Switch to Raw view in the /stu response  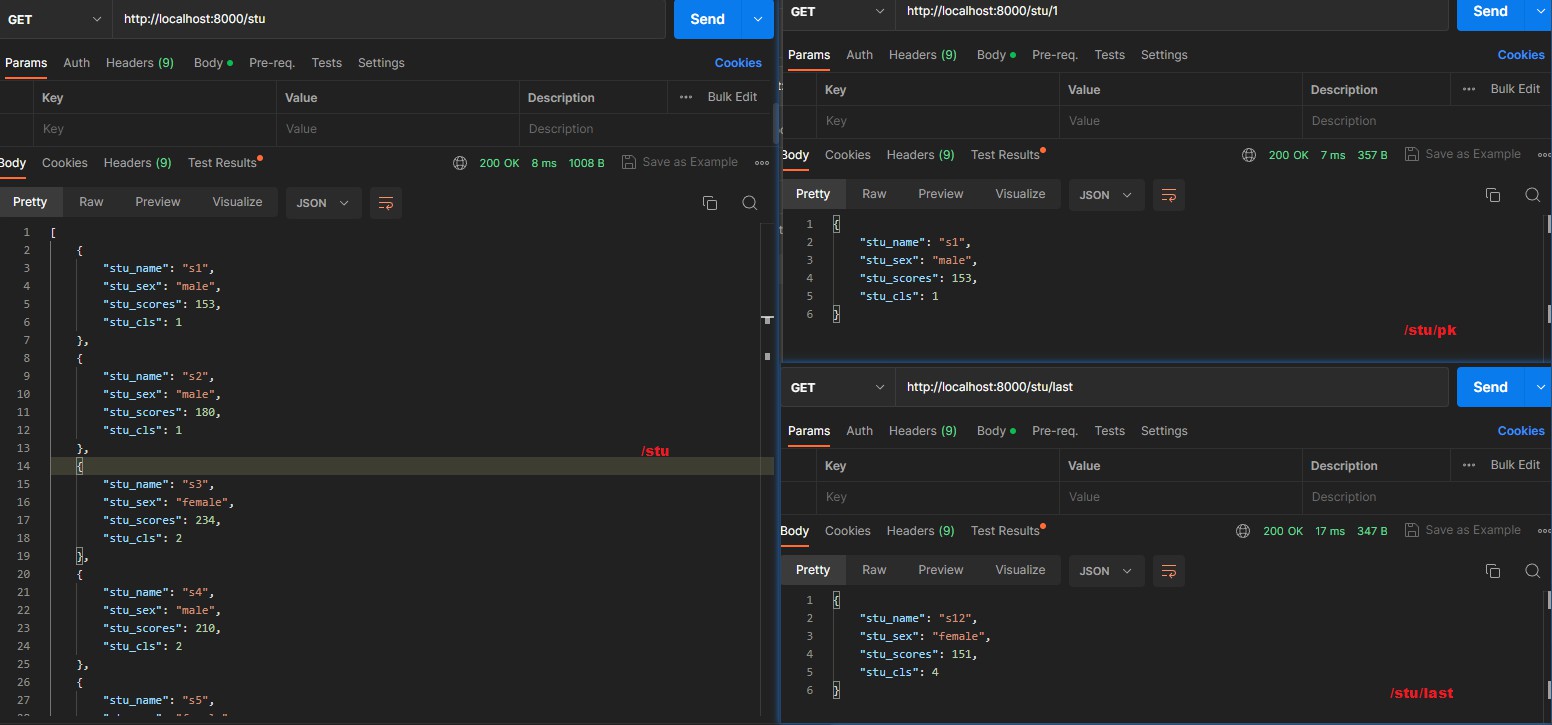(x=91, y=202)
